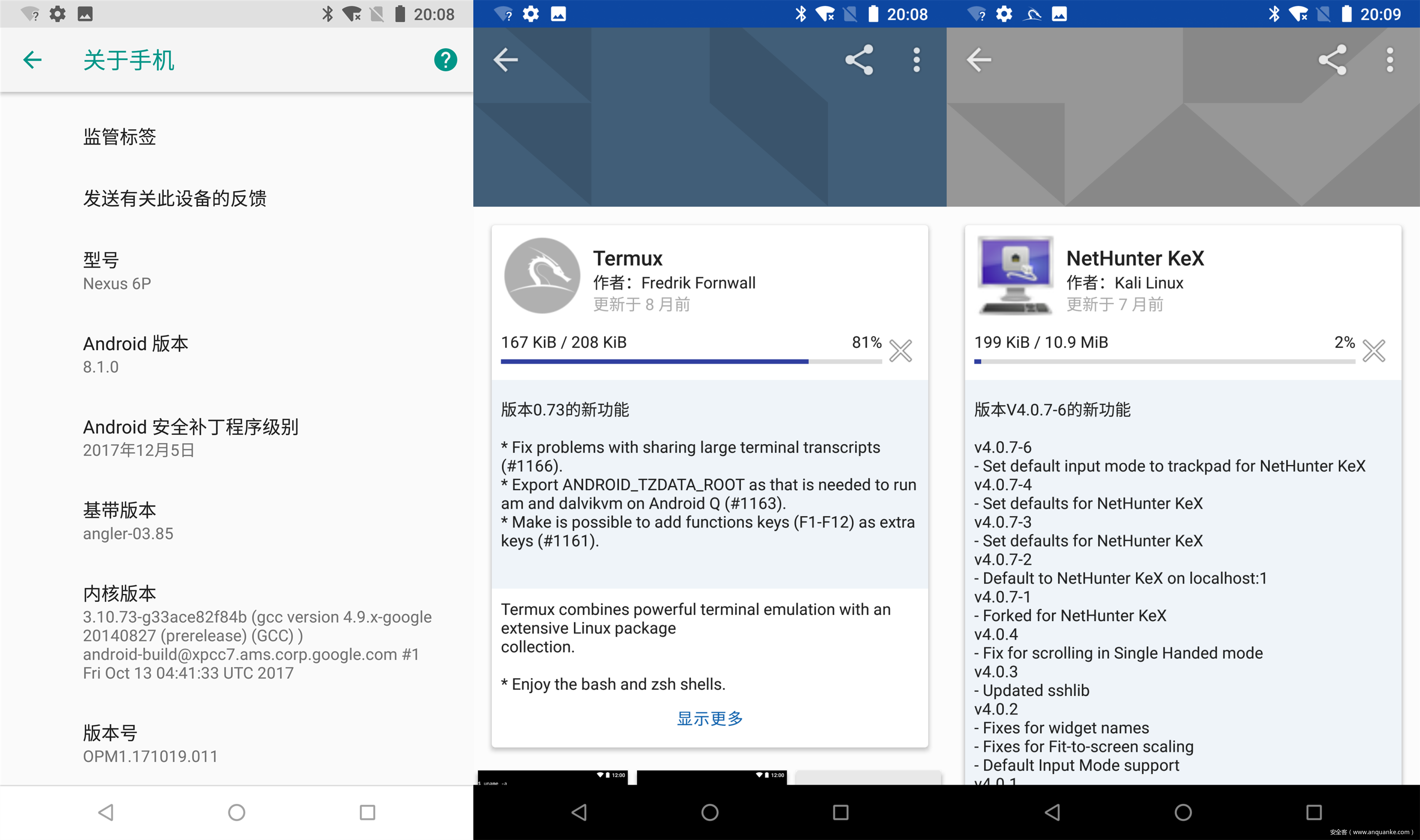This screenshot has width=1420, height=840.
Task: Open 监管标签 entry
Action: [119, 136]
